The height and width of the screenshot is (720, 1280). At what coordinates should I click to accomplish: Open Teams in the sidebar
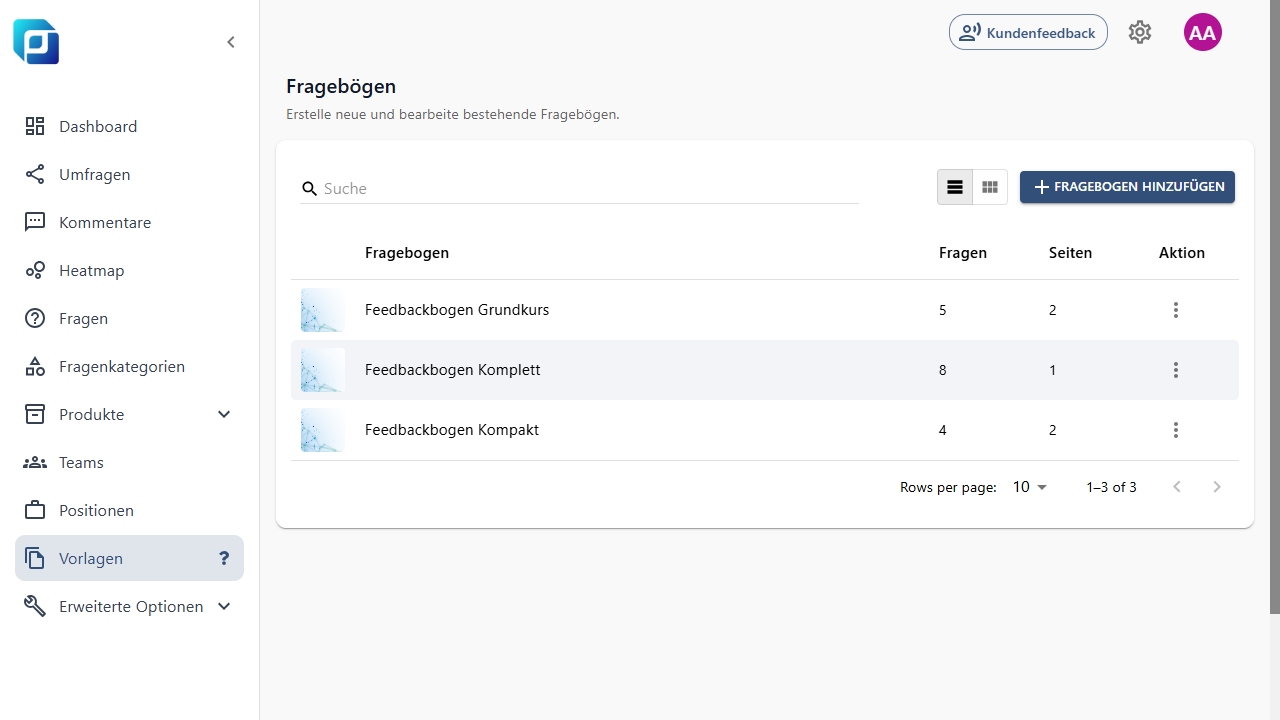(129, 462)
